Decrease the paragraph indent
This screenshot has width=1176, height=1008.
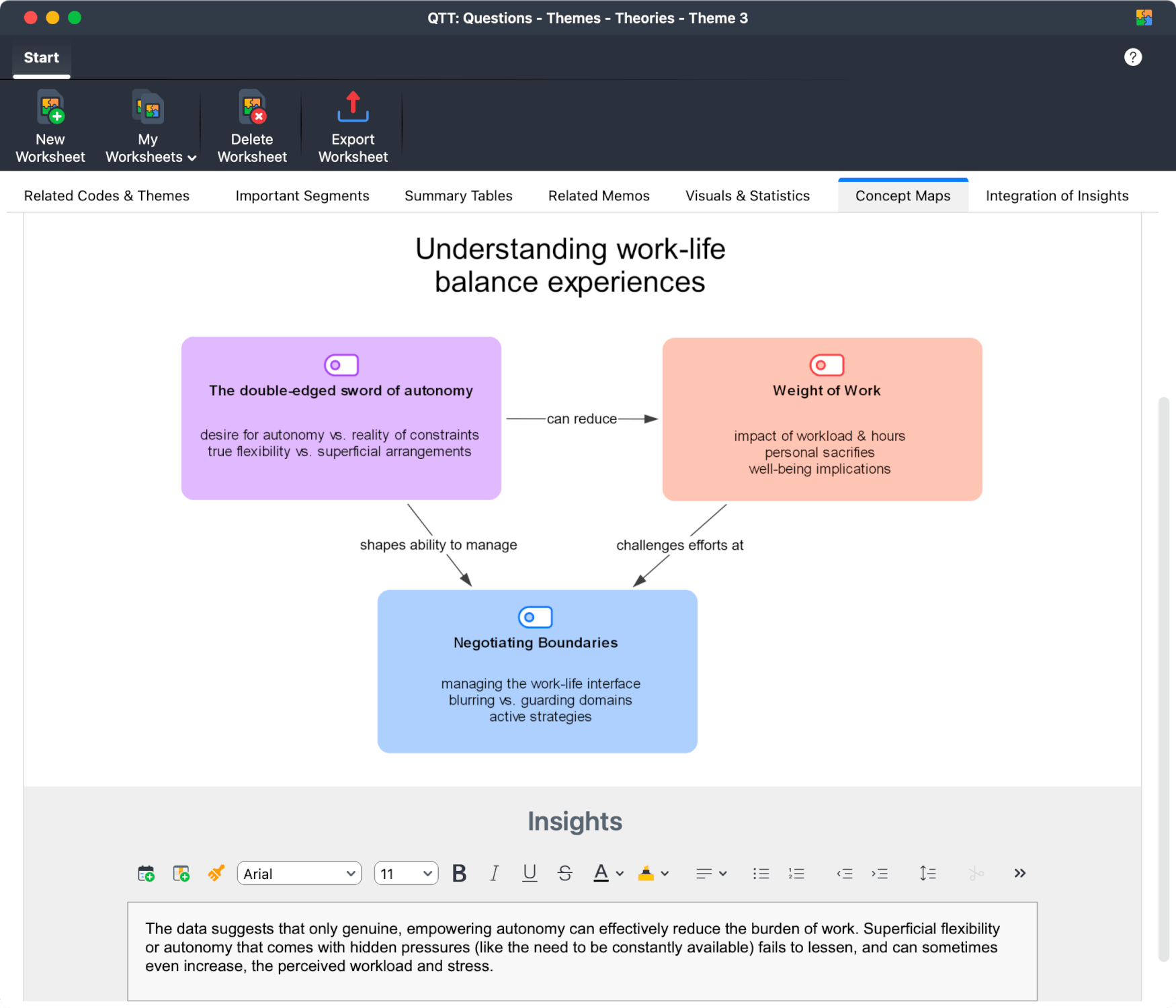pyautogui.click(x=844, y=874)
